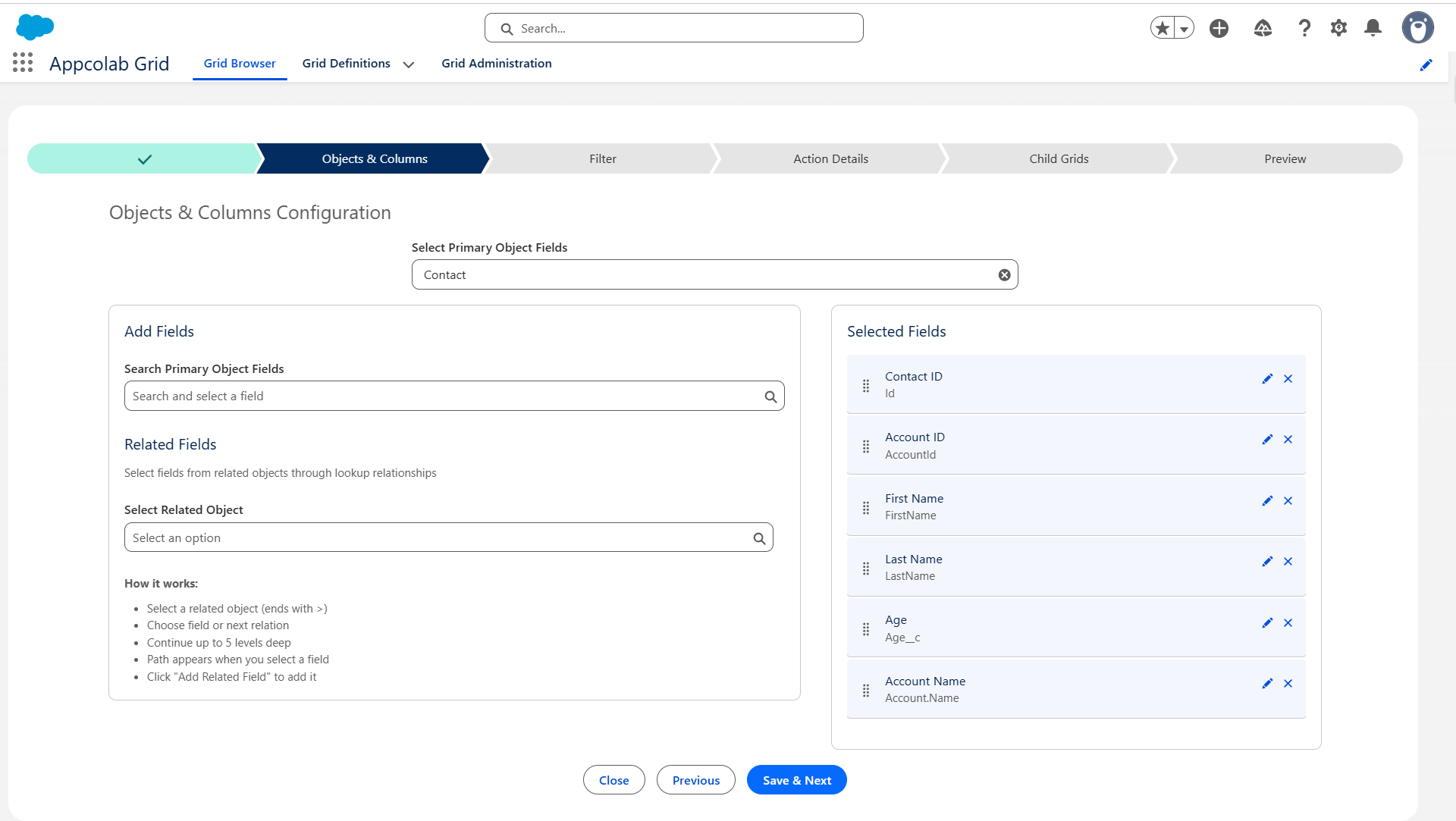Grab the Contact ID drag handle
The height and width of the screenshot is (821, 1456).
click(x=866, y=386)
